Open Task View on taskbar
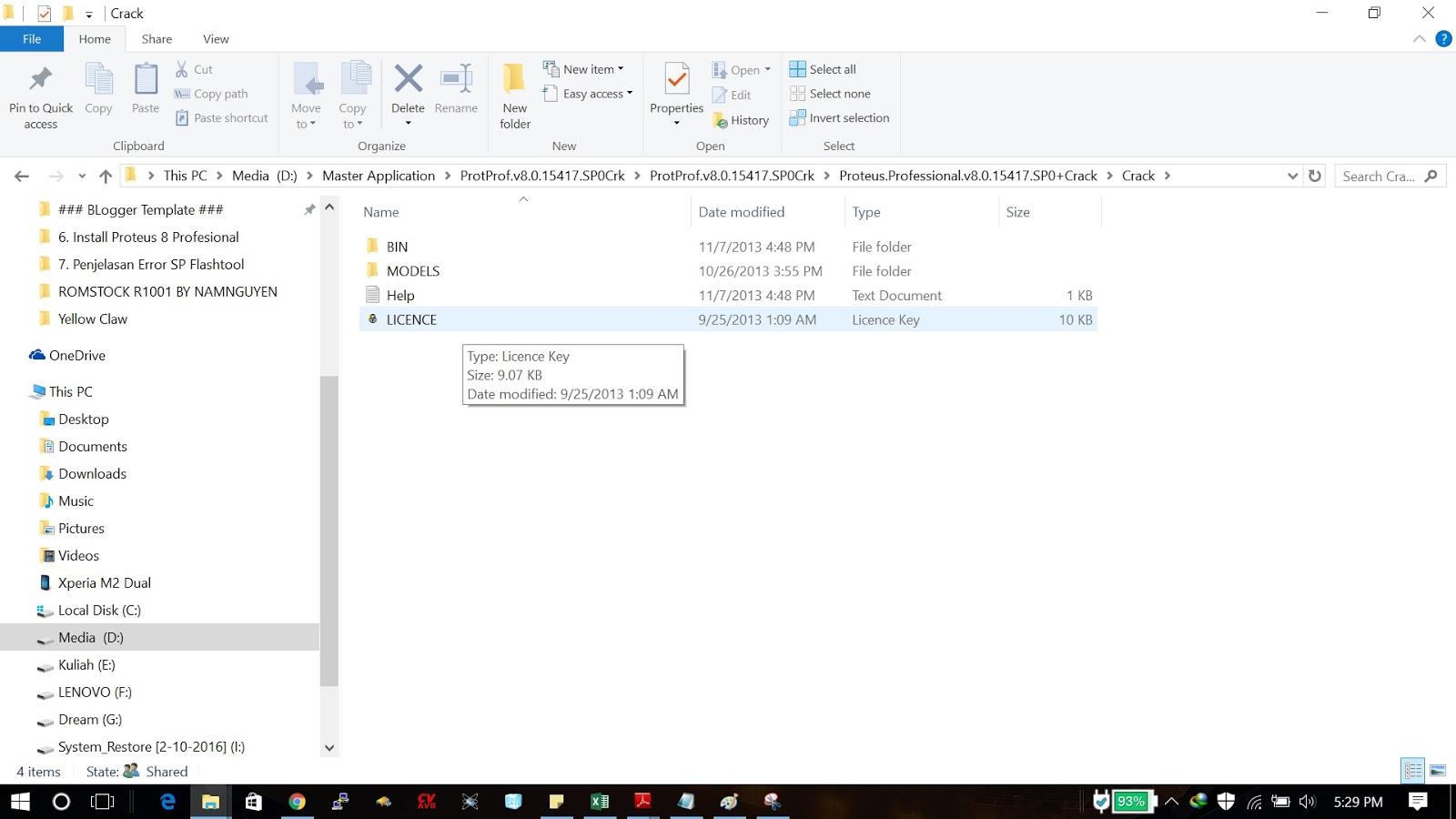Screen dimensions: 1456x819 click(103, 802)
